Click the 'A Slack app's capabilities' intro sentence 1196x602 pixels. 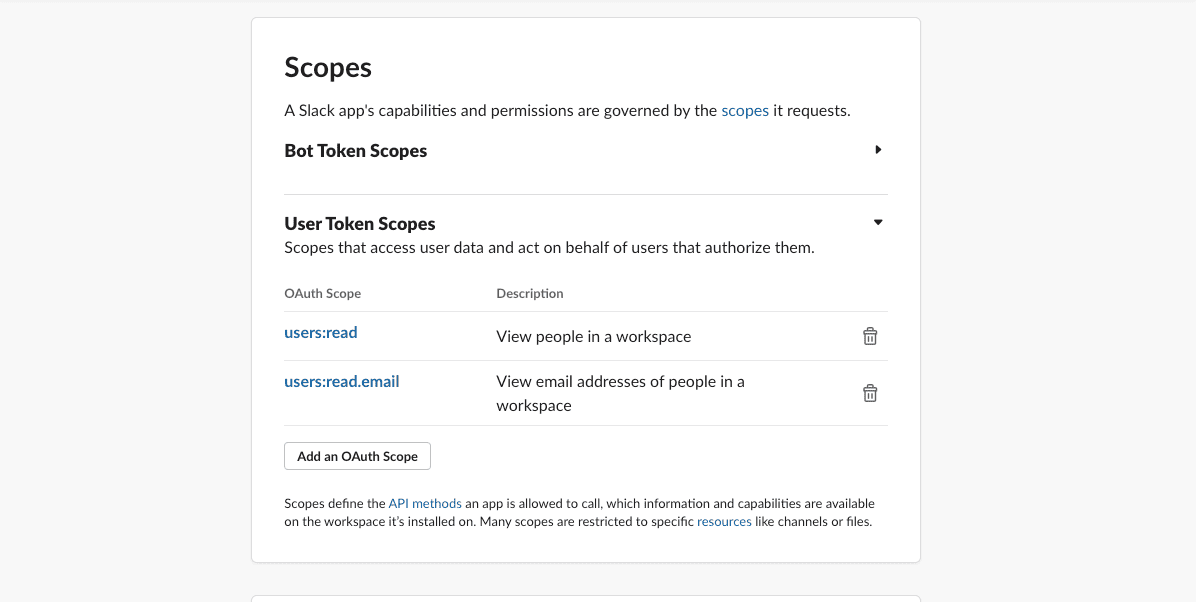pyautogui.click(x=500, y=111)
